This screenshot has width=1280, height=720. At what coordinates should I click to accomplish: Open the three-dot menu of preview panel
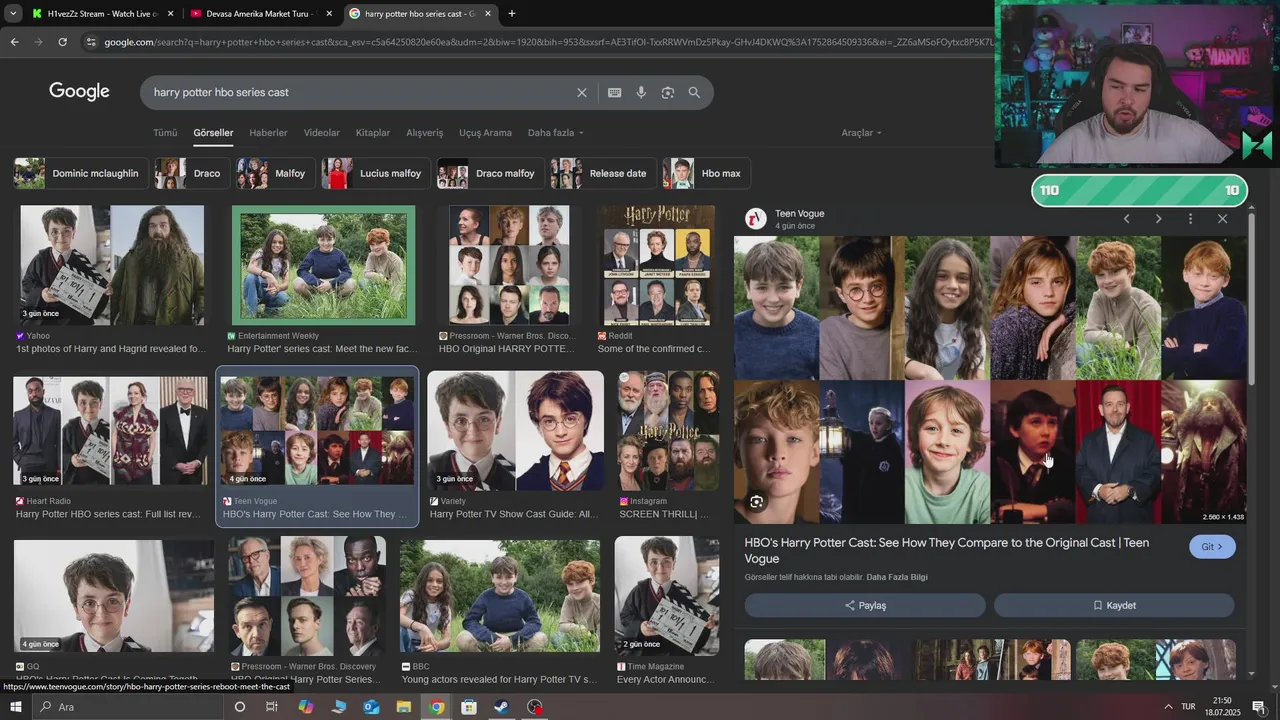coord(1190,218)
